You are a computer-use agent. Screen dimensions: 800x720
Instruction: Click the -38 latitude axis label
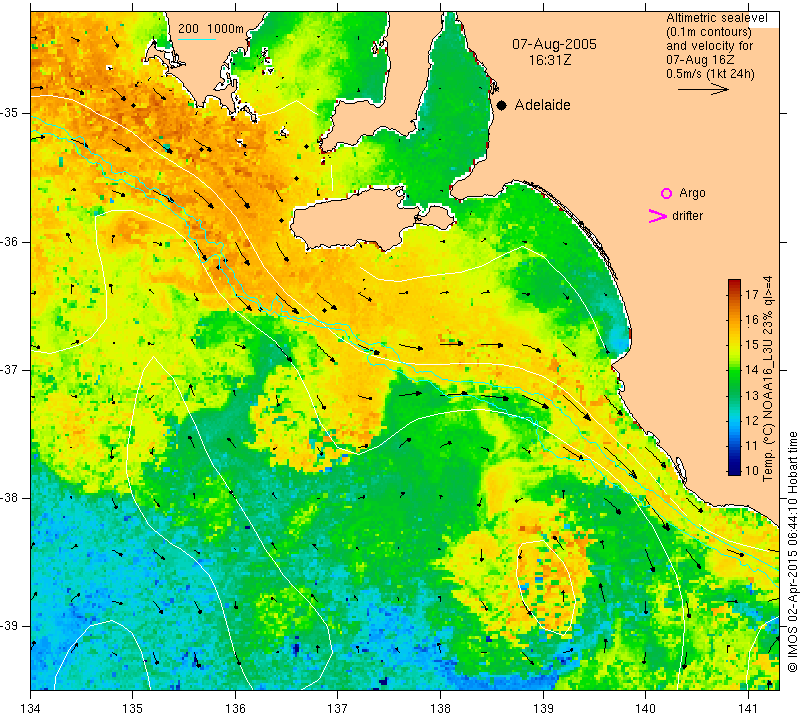click(x=11, y=498)
